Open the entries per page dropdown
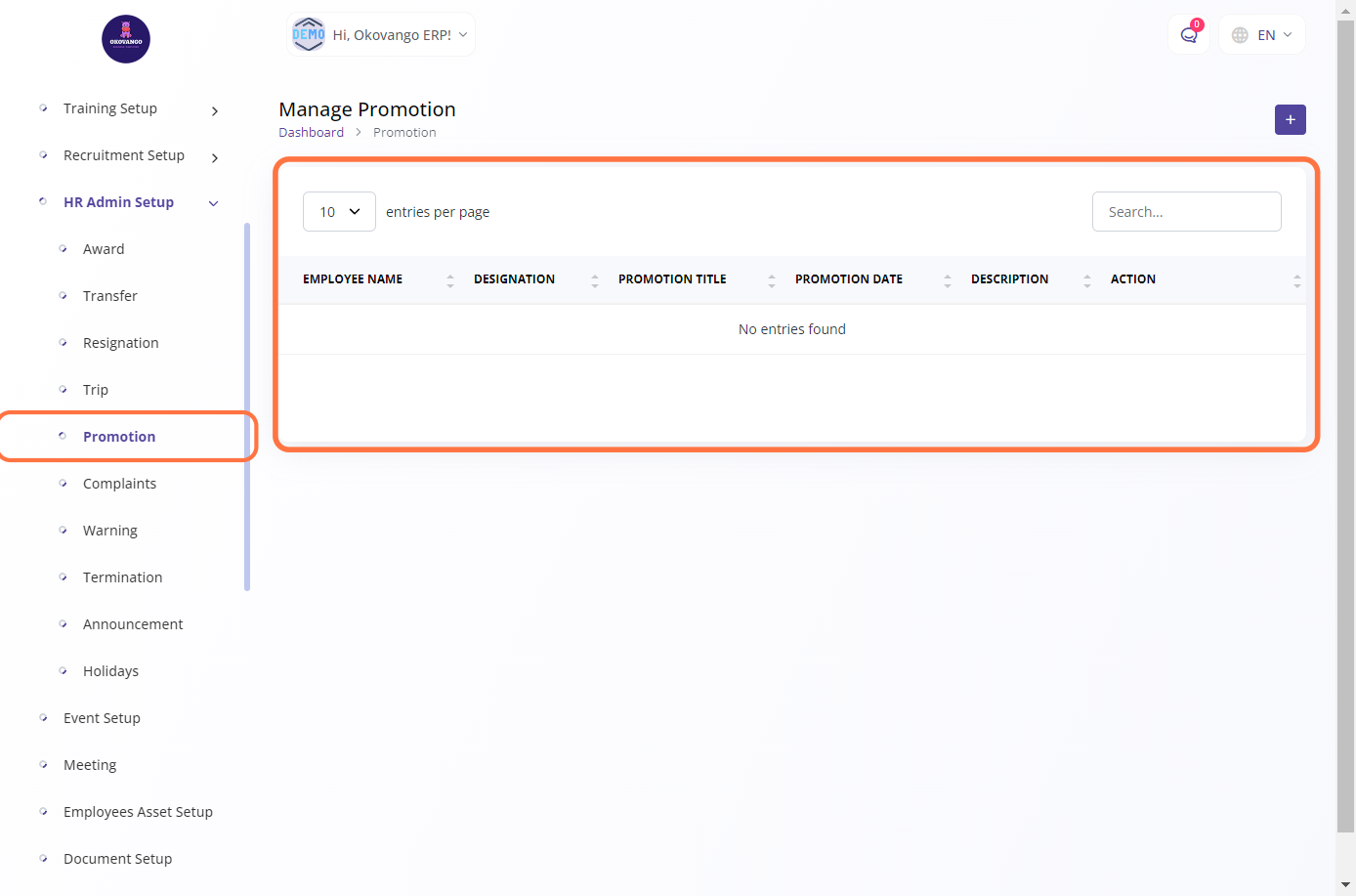This screenshot has width=1356, height=896. [339, 212]
